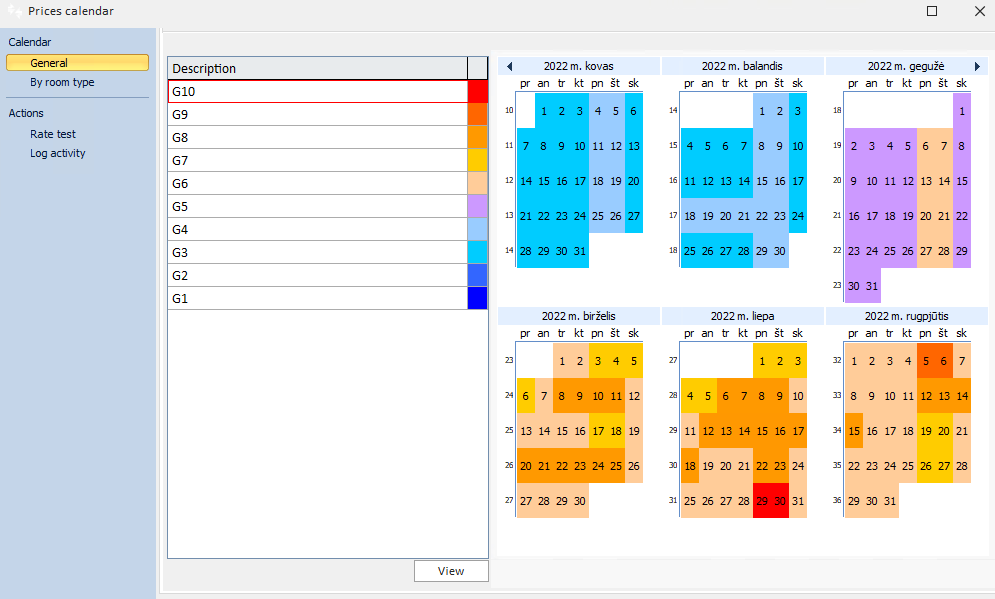The image size is (995, 599).
Task: Open the Log activity action
Action: point(58,154)
